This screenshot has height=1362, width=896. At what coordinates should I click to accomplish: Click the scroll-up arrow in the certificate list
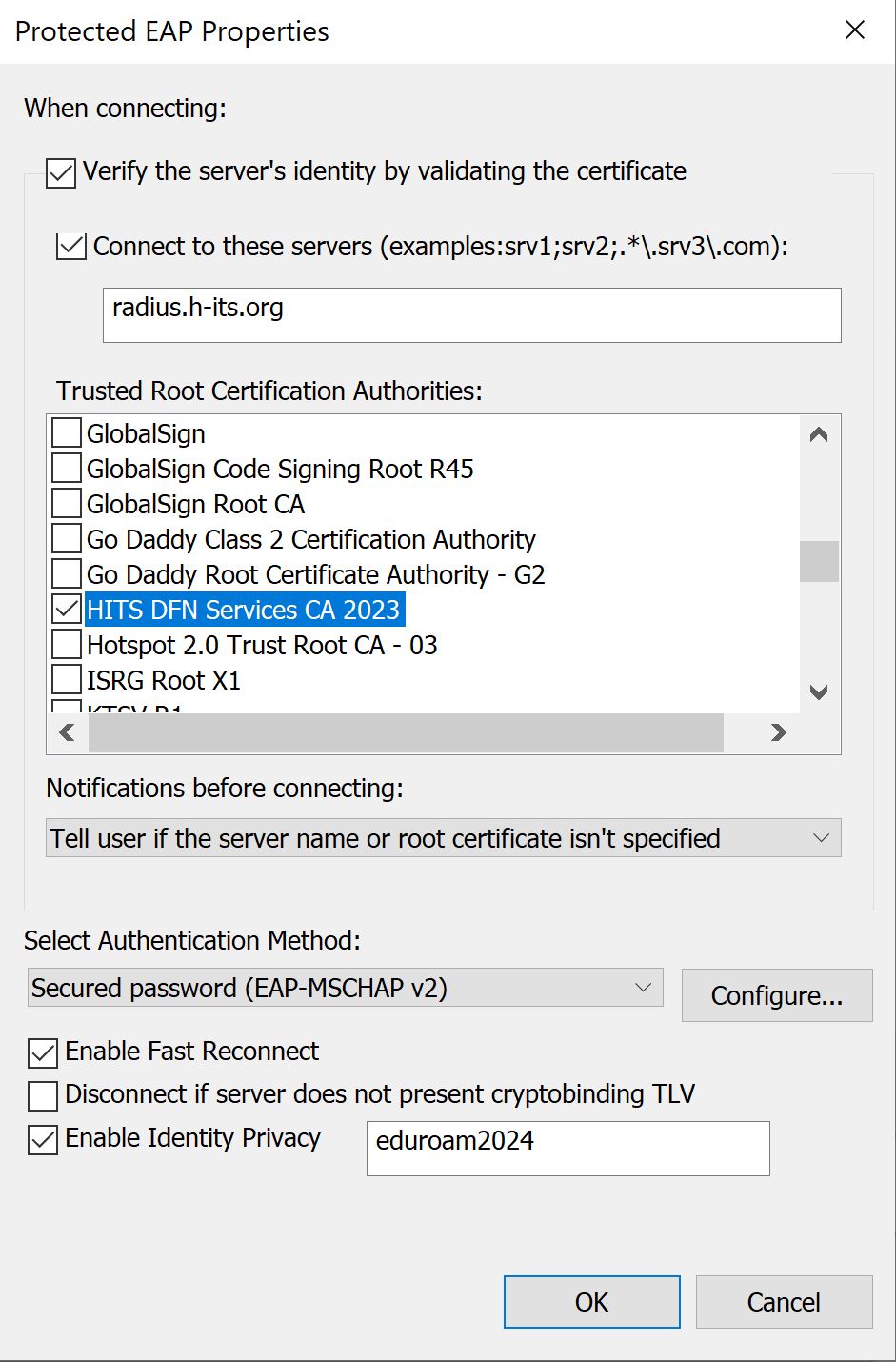817,434
